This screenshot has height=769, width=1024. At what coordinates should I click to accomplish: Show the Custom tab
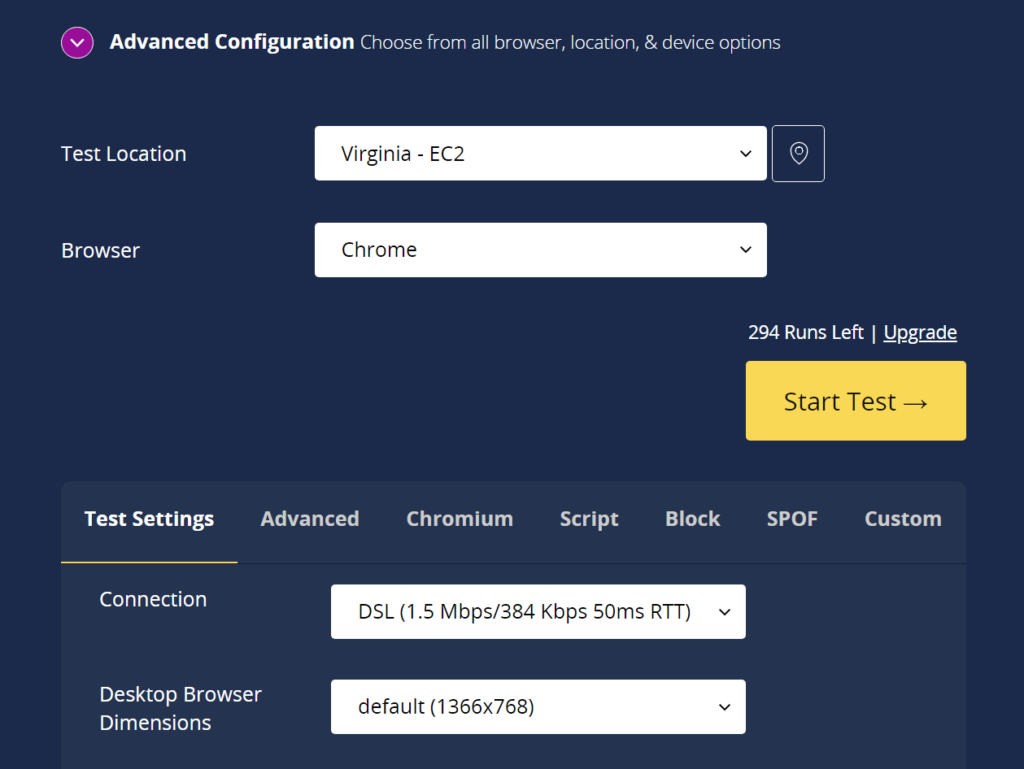click(903, 519)
